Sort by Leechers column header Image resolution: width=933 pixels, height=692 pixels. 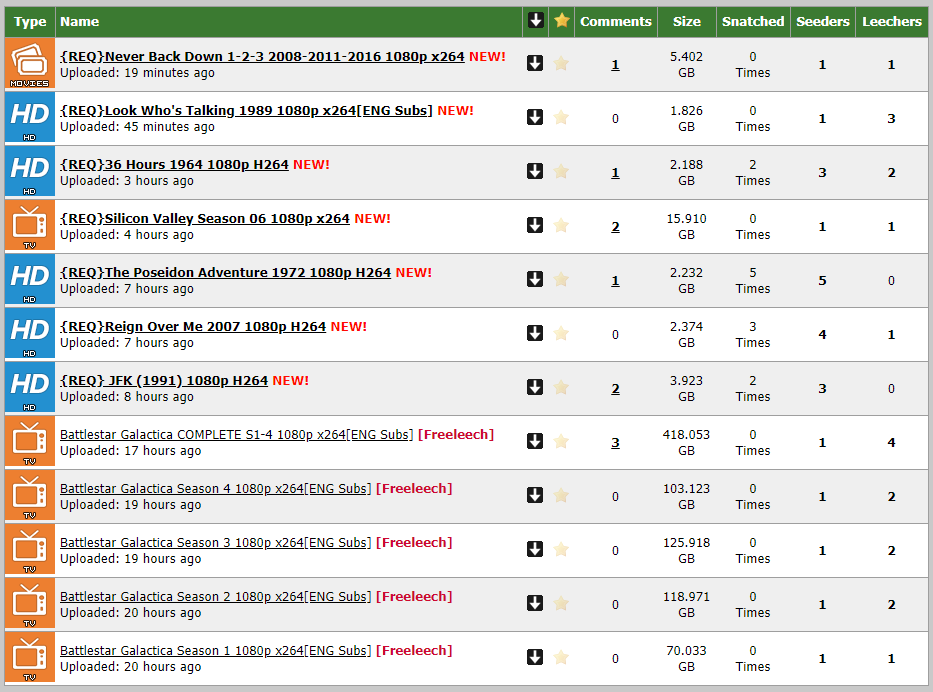[891, 21]
